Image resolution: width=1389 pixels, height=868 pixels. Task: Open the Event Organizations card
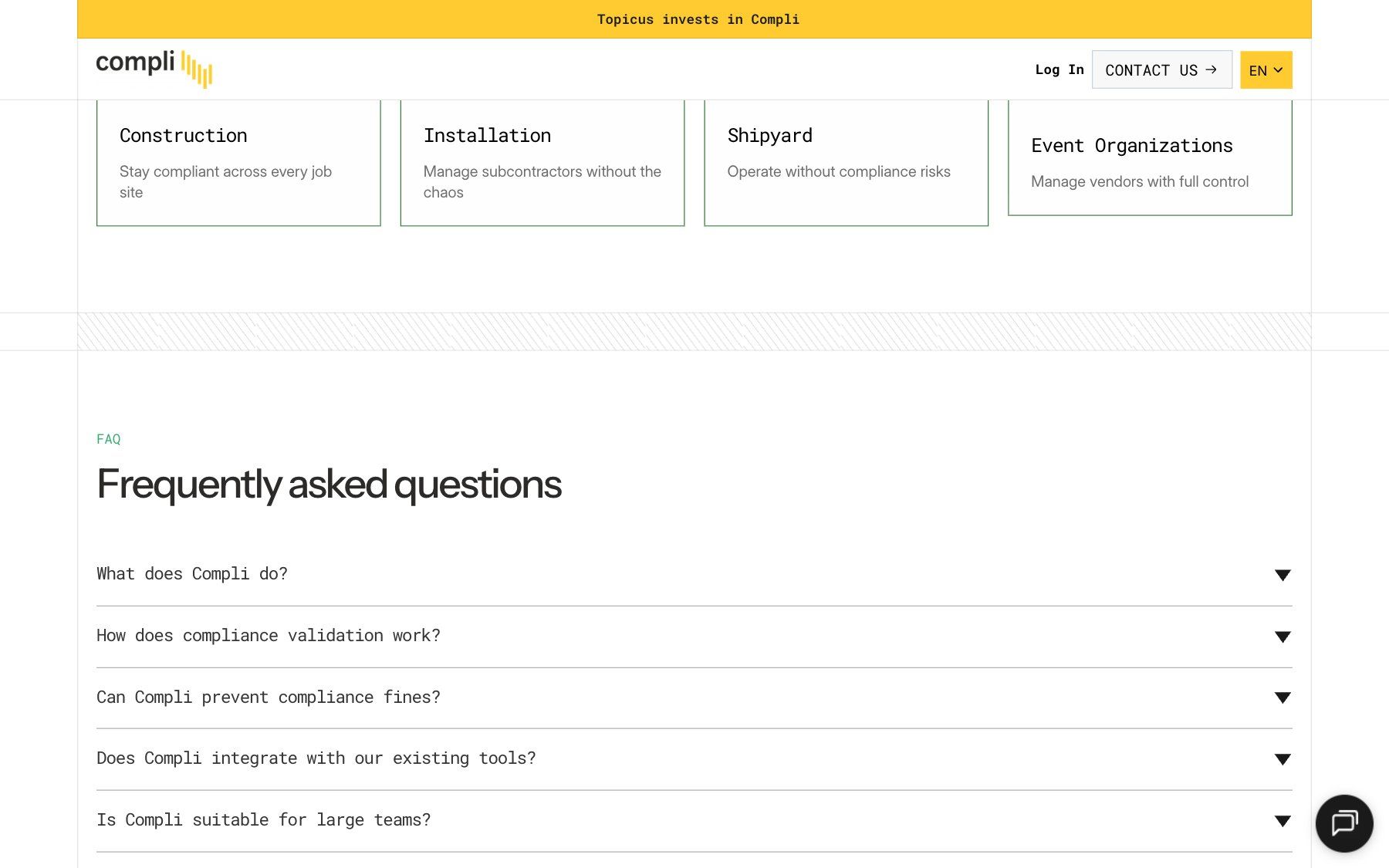[1150, 157]
